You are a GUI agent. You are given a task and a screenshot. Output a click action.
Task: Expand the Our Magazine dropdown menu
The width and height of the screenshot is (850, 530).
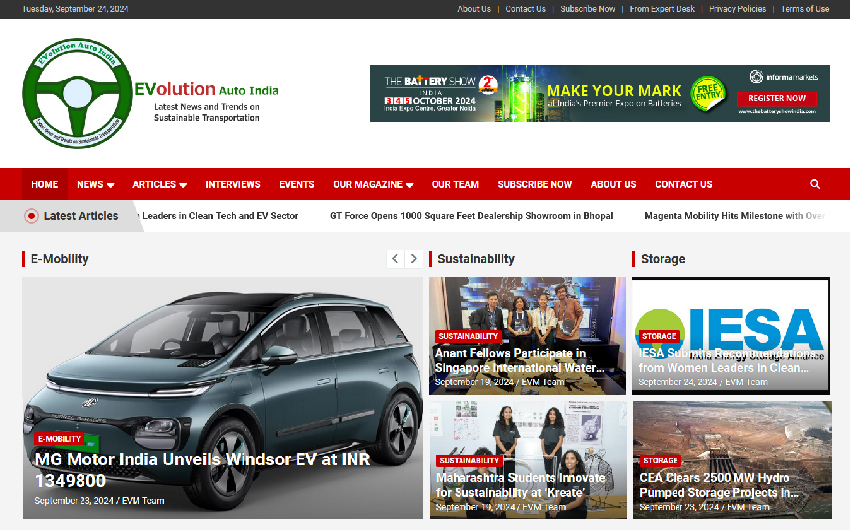click(x=373, y=184)
